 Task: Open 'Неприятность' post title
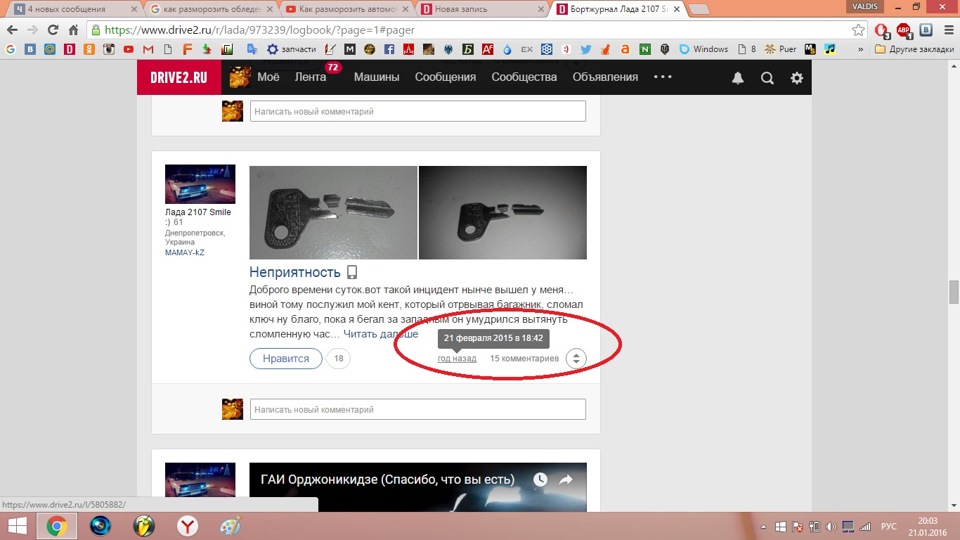[x=294, y=272]
